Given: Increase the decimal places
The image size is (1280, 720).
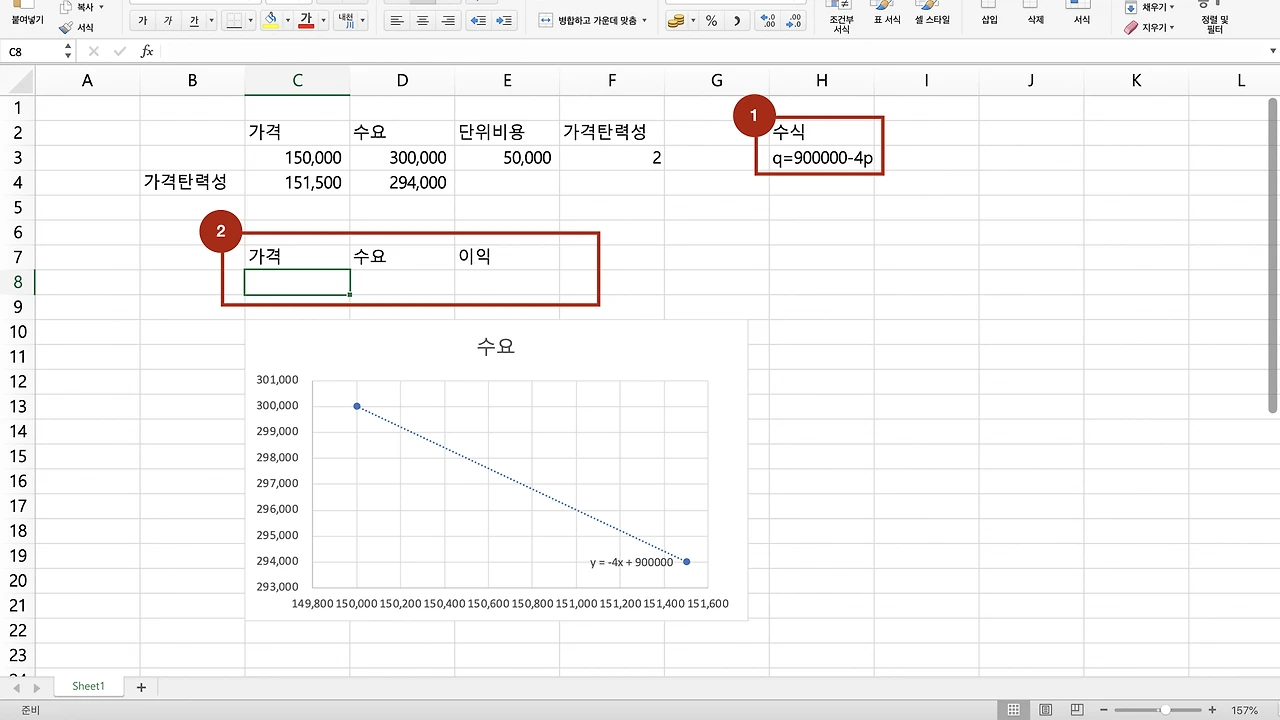Looking at the screenshot, I should pyautogui.click(x=767, y=21).
